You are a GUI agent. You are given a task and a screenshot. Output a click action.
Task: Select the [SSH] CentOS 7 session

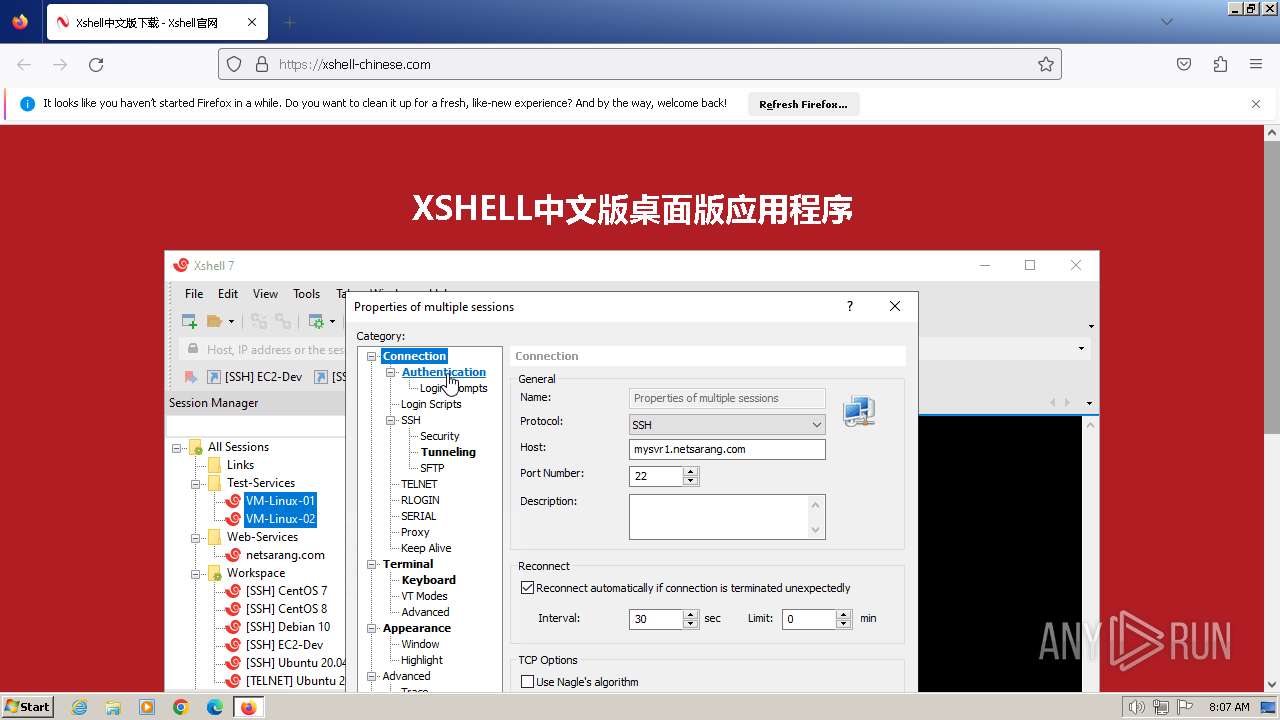[x=286, y=591]
